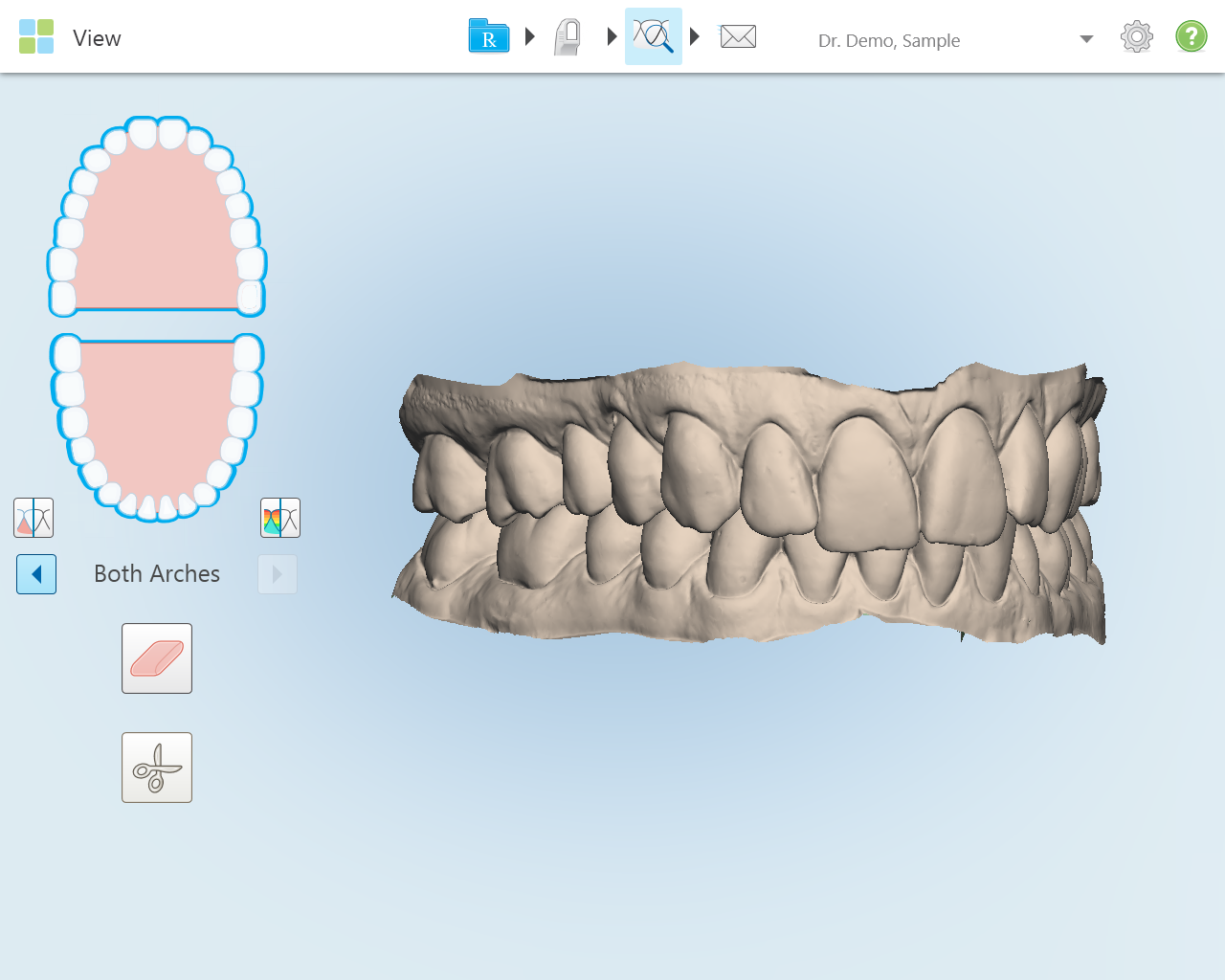This screenshot has width=1225, height=980.
Task: Select the lower arch diagram
Action: click(x=157, y=427)
